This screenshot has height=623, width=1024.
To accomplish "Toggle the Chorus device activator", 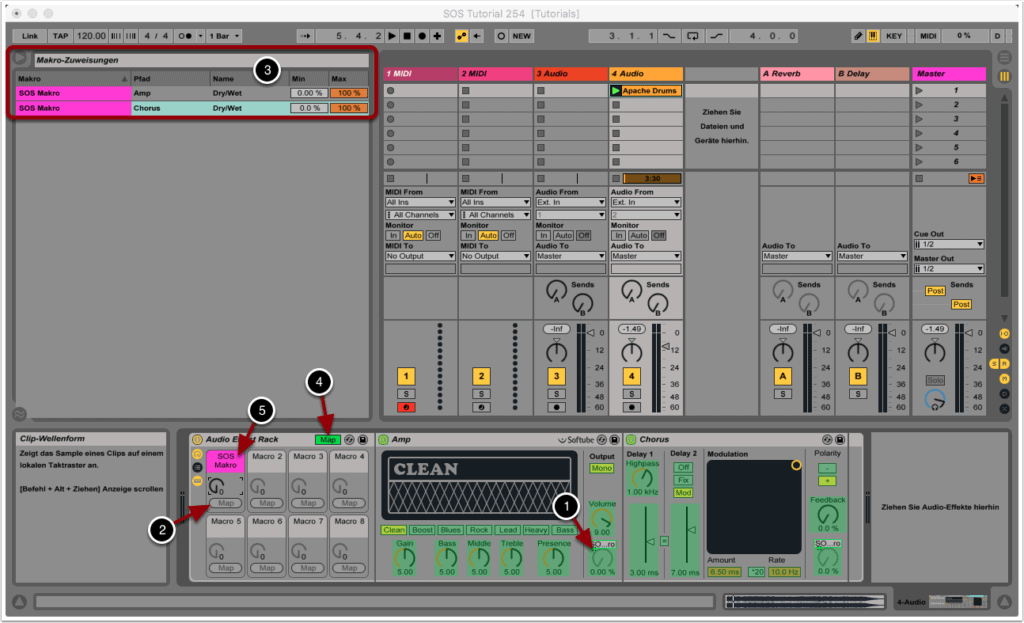I will [632, 440].
